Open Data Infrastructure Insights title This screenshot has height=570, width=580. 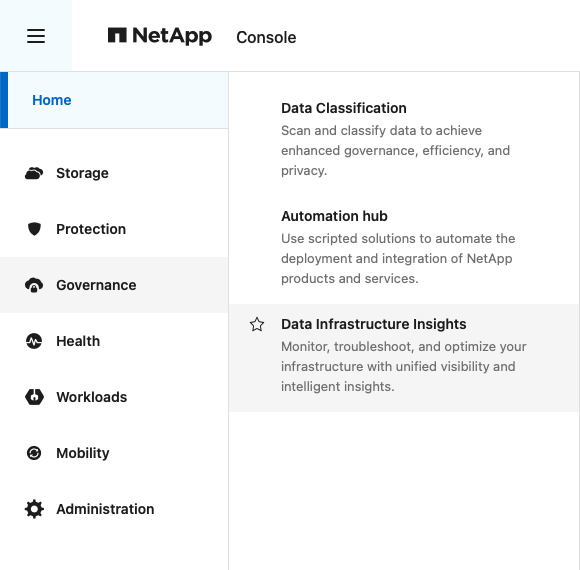(x=374, y=324)
